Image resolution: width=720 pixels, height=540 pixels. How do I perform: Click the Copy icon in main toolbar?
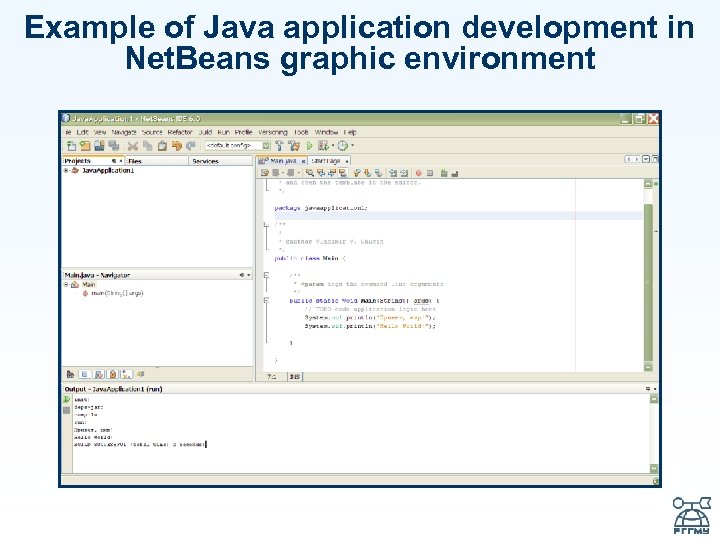147,146
